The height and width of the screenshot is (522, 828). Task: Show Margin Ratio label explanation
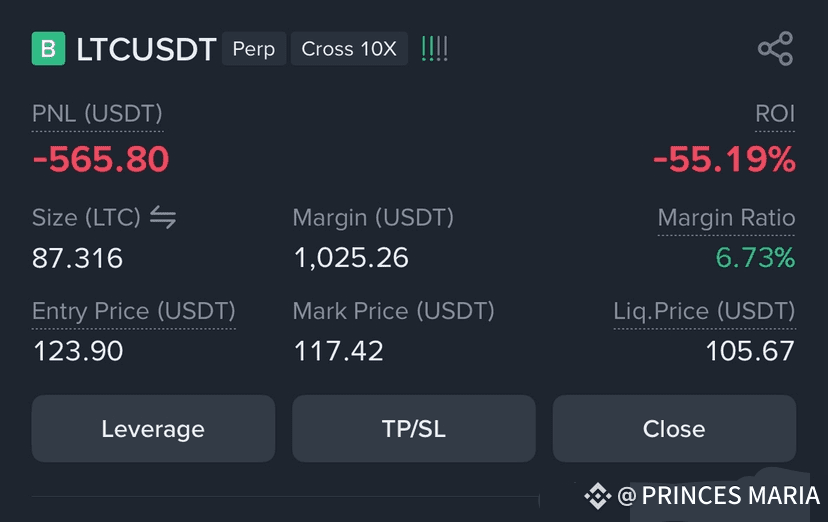[726, 217]
